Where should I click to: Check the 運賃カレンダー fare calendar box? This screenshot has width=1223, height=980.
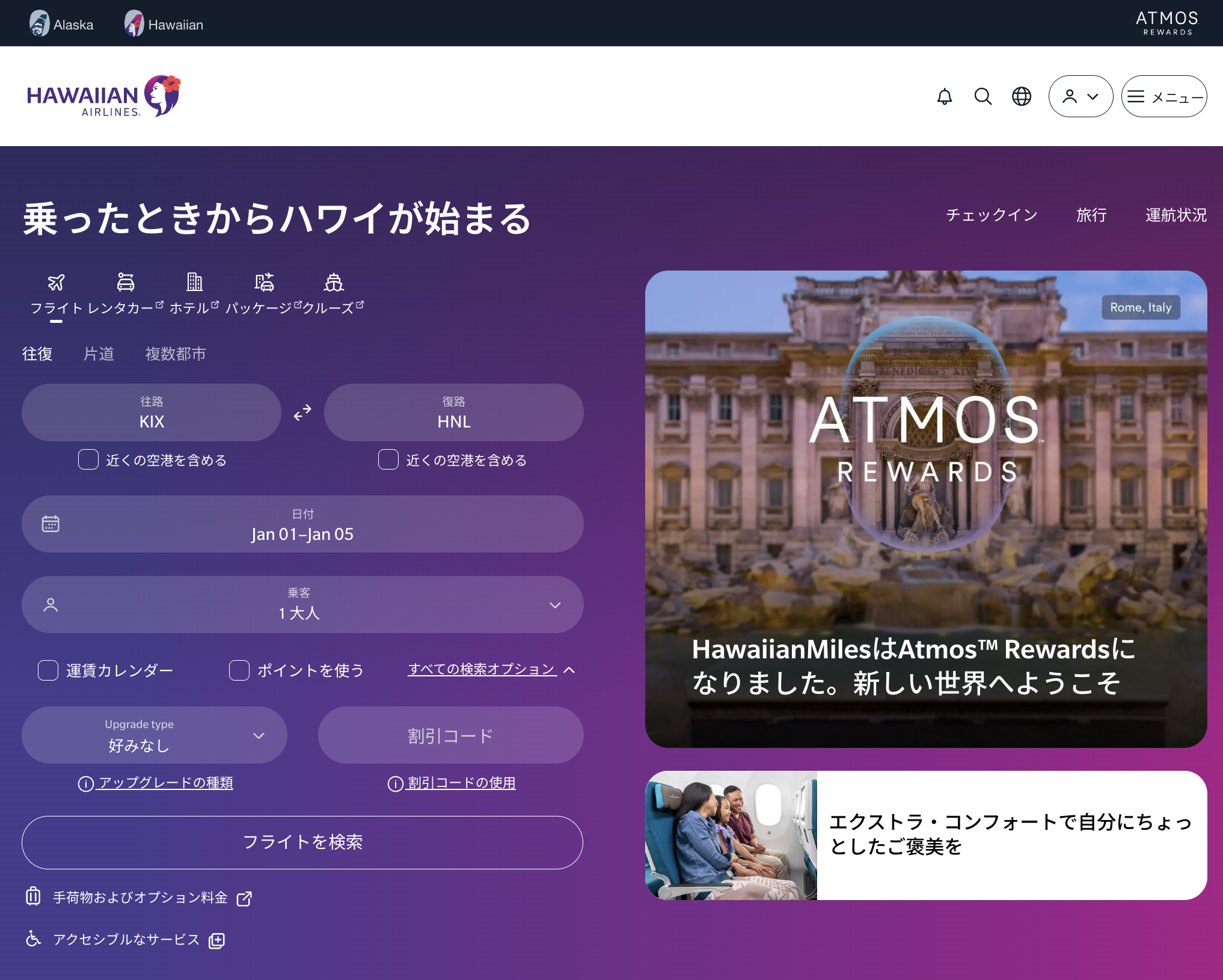pos(48,670)
